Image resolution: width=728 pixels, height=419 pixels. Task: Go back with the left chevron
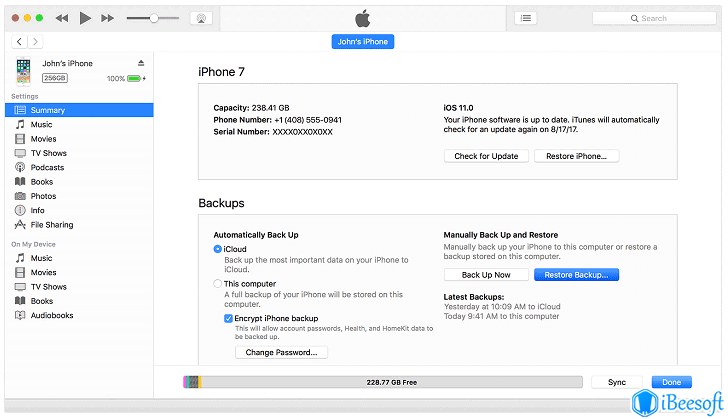19,41
